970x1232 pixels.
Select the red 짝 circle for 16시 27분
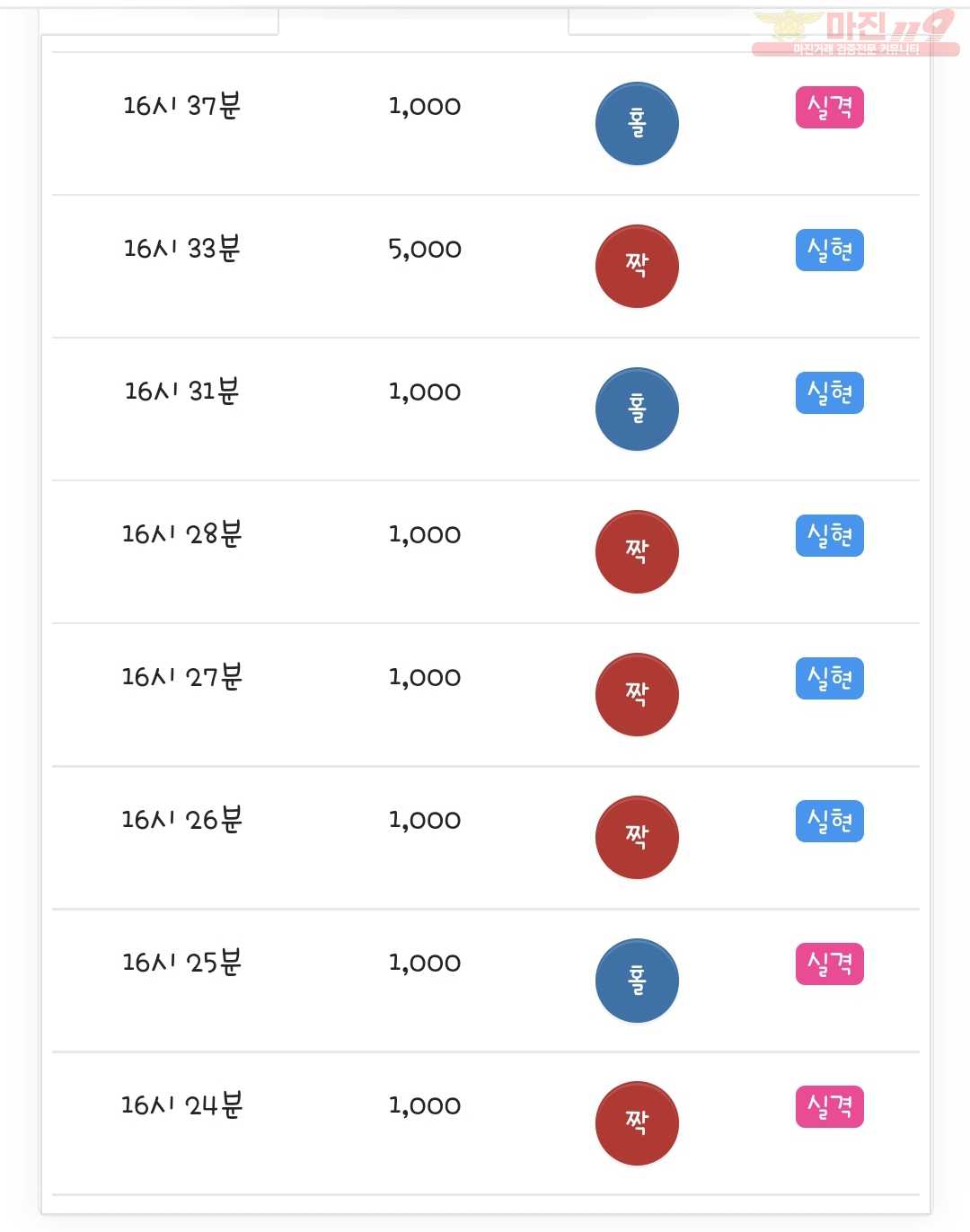pyautogui.click(x=637, y=694)
